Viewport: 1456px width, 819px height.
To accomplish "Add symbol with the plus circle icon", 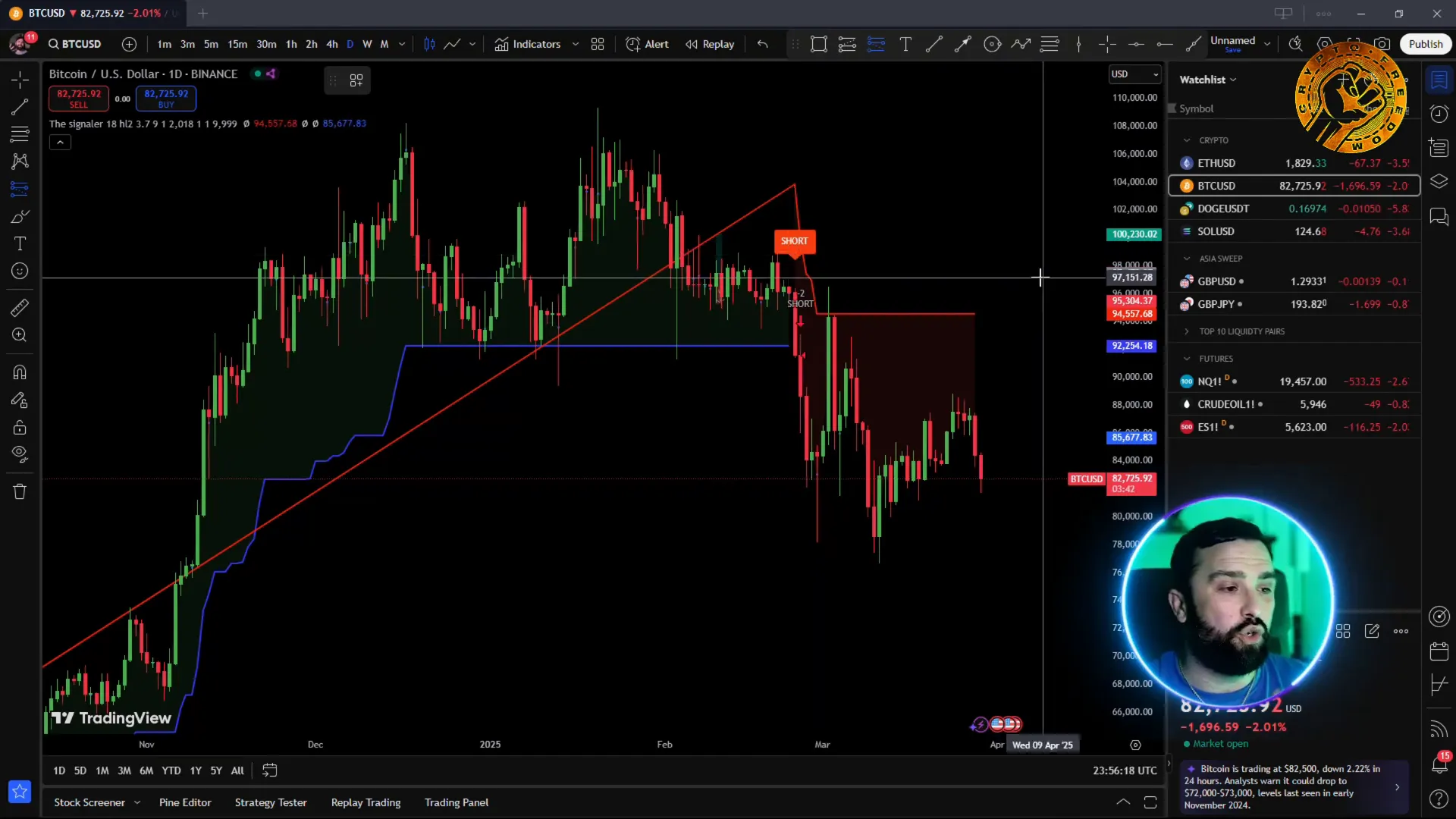I will (x=130, y=44).
